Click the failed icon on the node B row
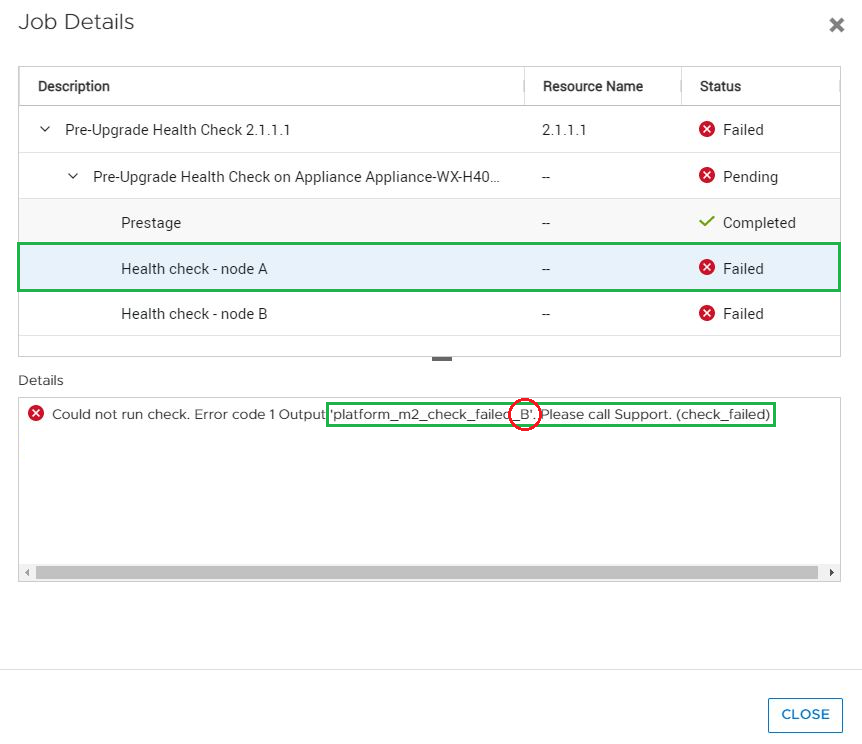This screenshot has width=862, height=744. [707, 313]
